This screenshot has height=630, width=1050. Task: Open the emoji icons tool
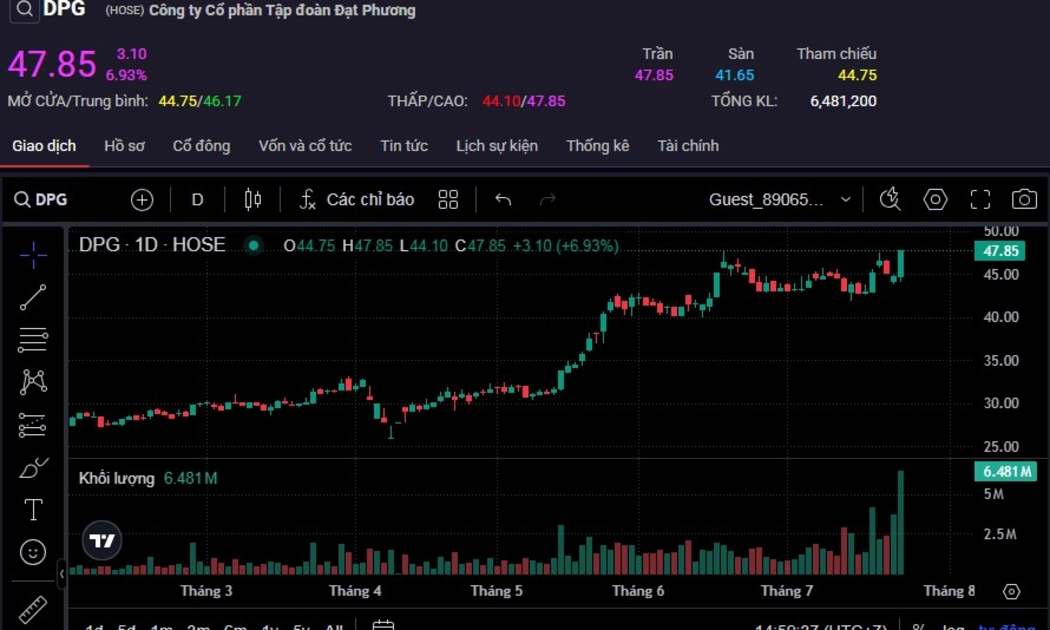pos(33,552)
